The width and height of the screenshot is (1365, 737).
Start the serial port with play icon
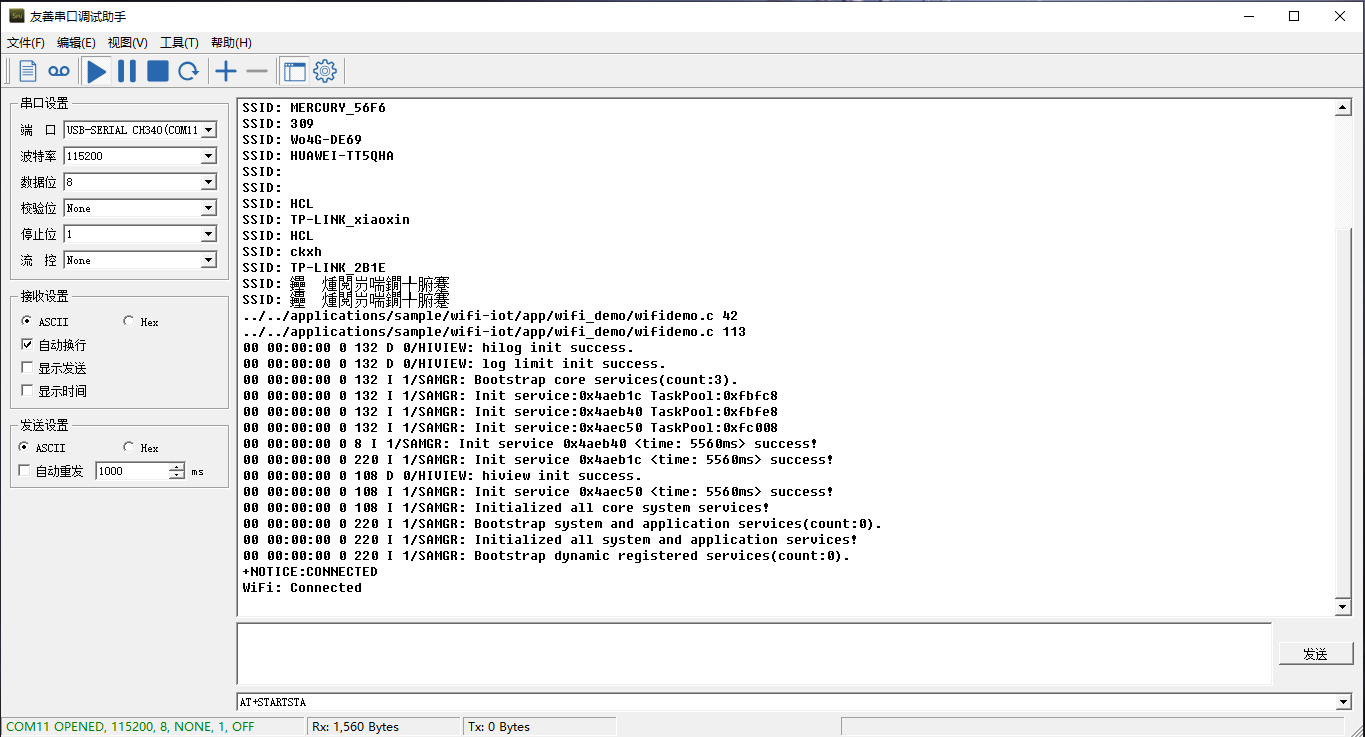(x=97, y=71)
